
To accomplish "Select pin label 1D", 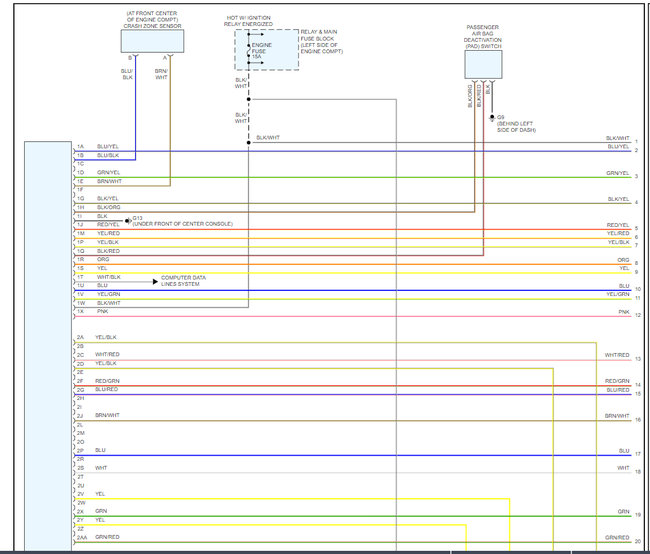I will pyautogui.click(x=80, y=173).
